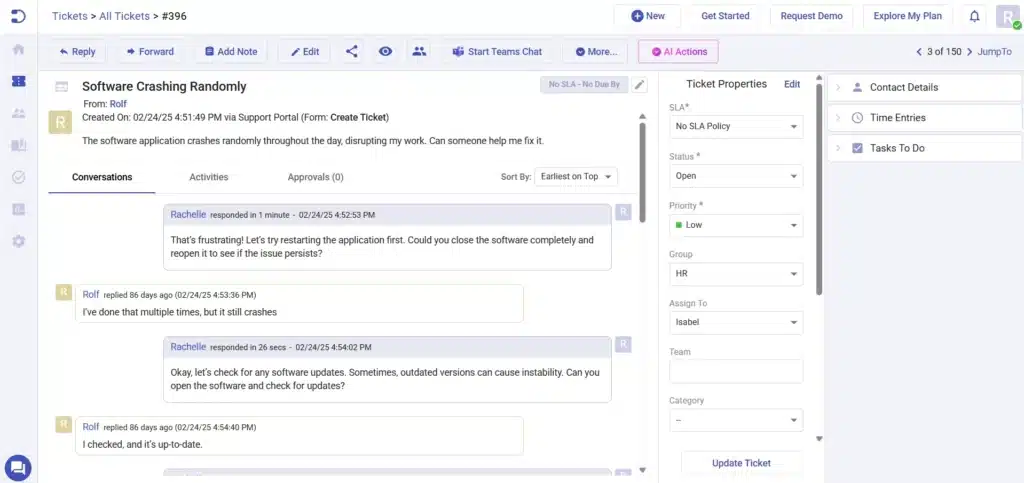
Task: Click the No SLA - No Due By badge
Action: pos(584,85)
